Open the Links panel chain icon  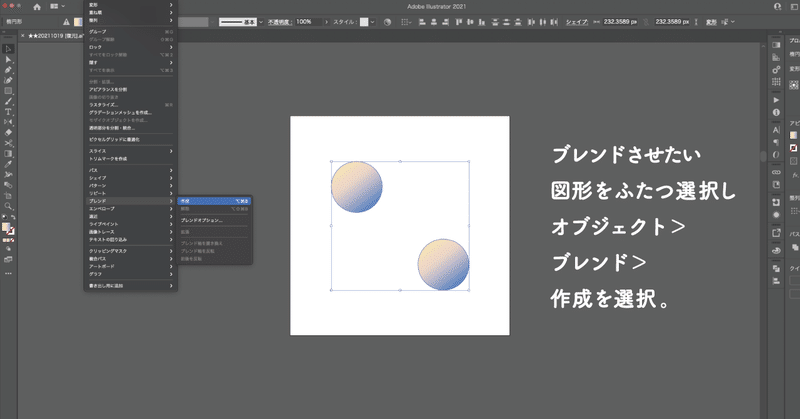[776, 172]
